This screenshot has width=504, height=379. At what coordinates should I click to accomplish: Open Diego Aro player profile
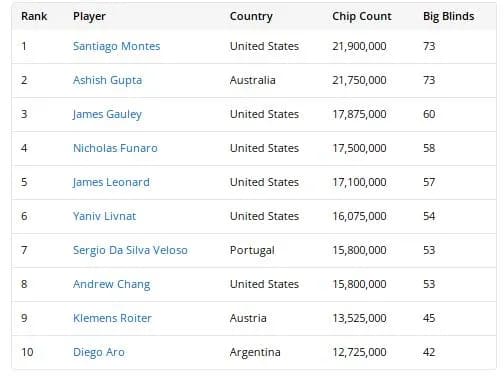click(99, 352)
